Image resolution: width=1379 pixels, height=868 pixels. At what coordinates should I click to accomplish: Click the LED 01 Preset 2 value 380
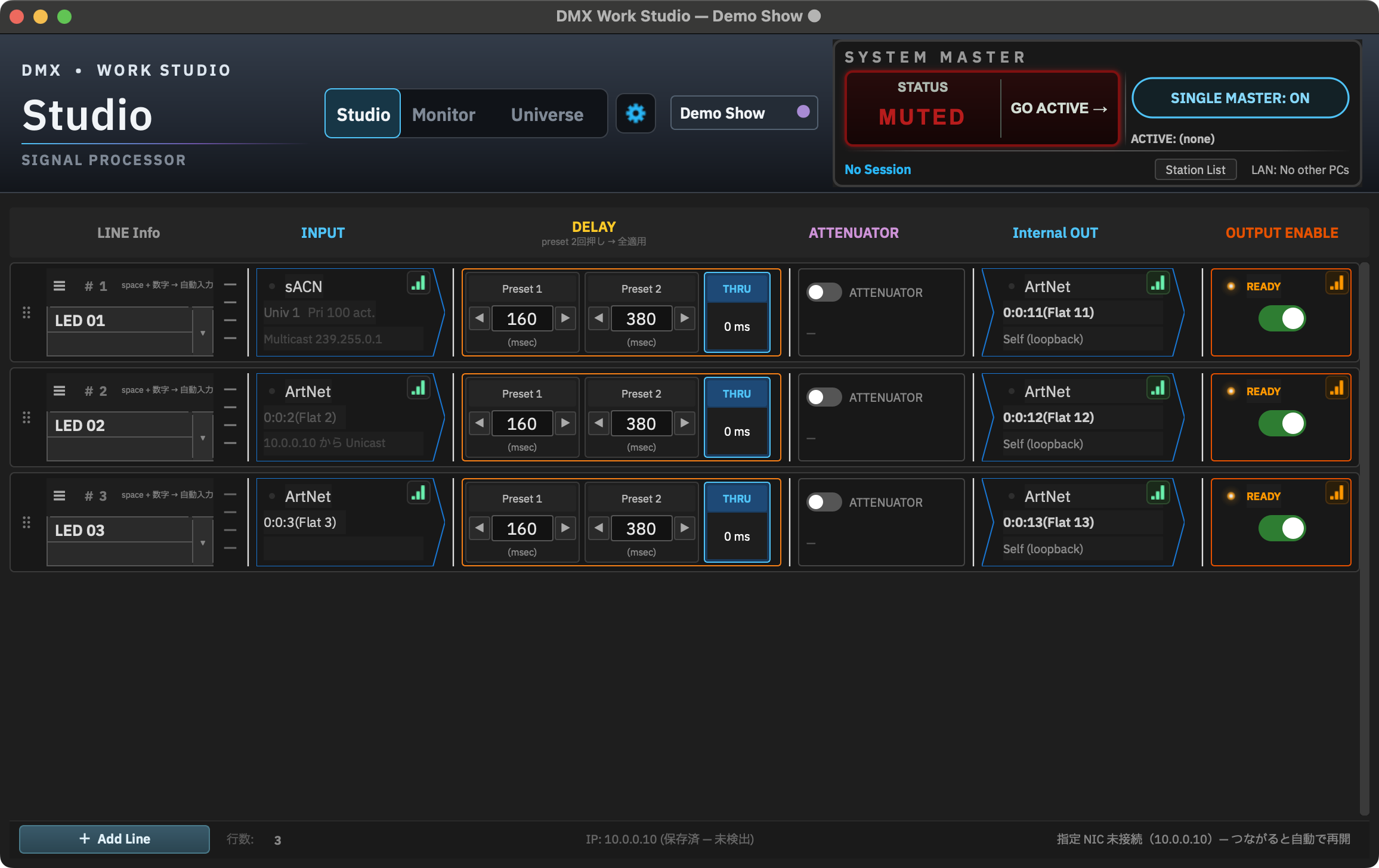(x=641, y=318)
